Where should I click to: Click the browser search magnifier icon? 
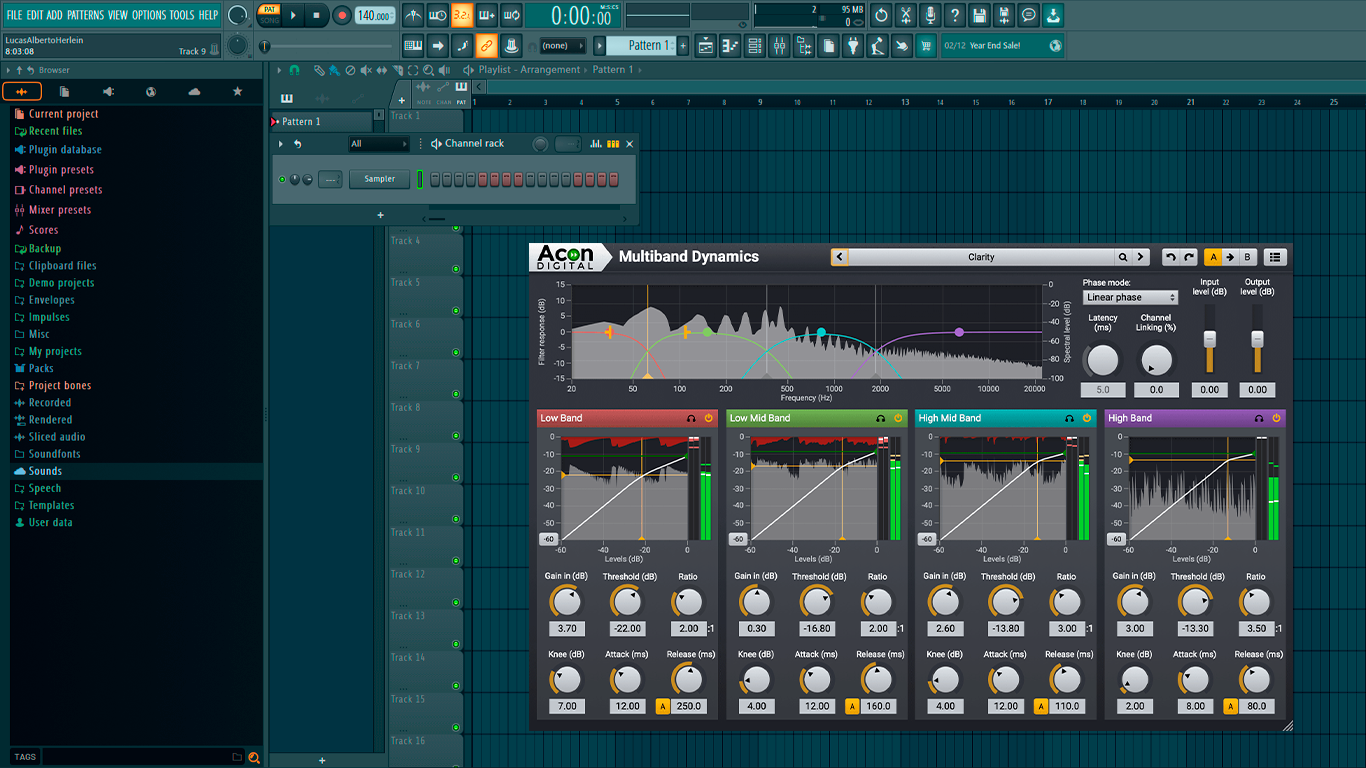[254, 757]
